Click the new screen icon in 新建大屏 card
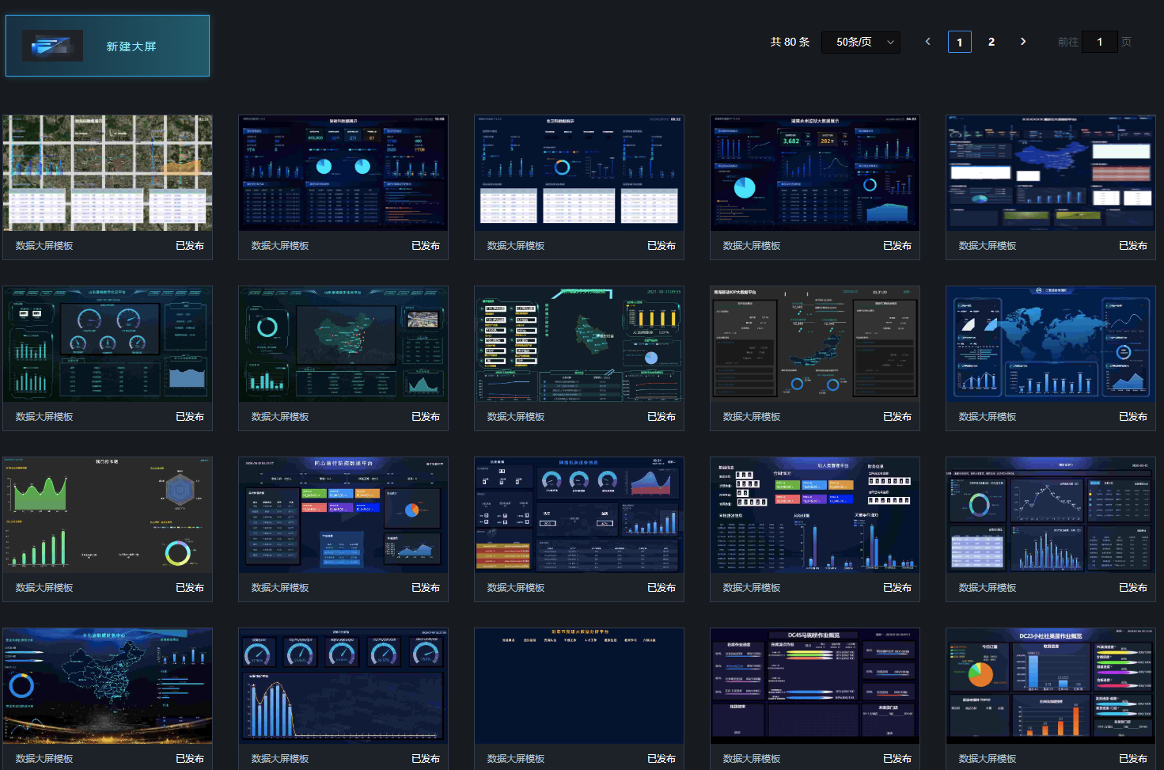Viewport: 1164px width, 770px height. coord(52,46)
